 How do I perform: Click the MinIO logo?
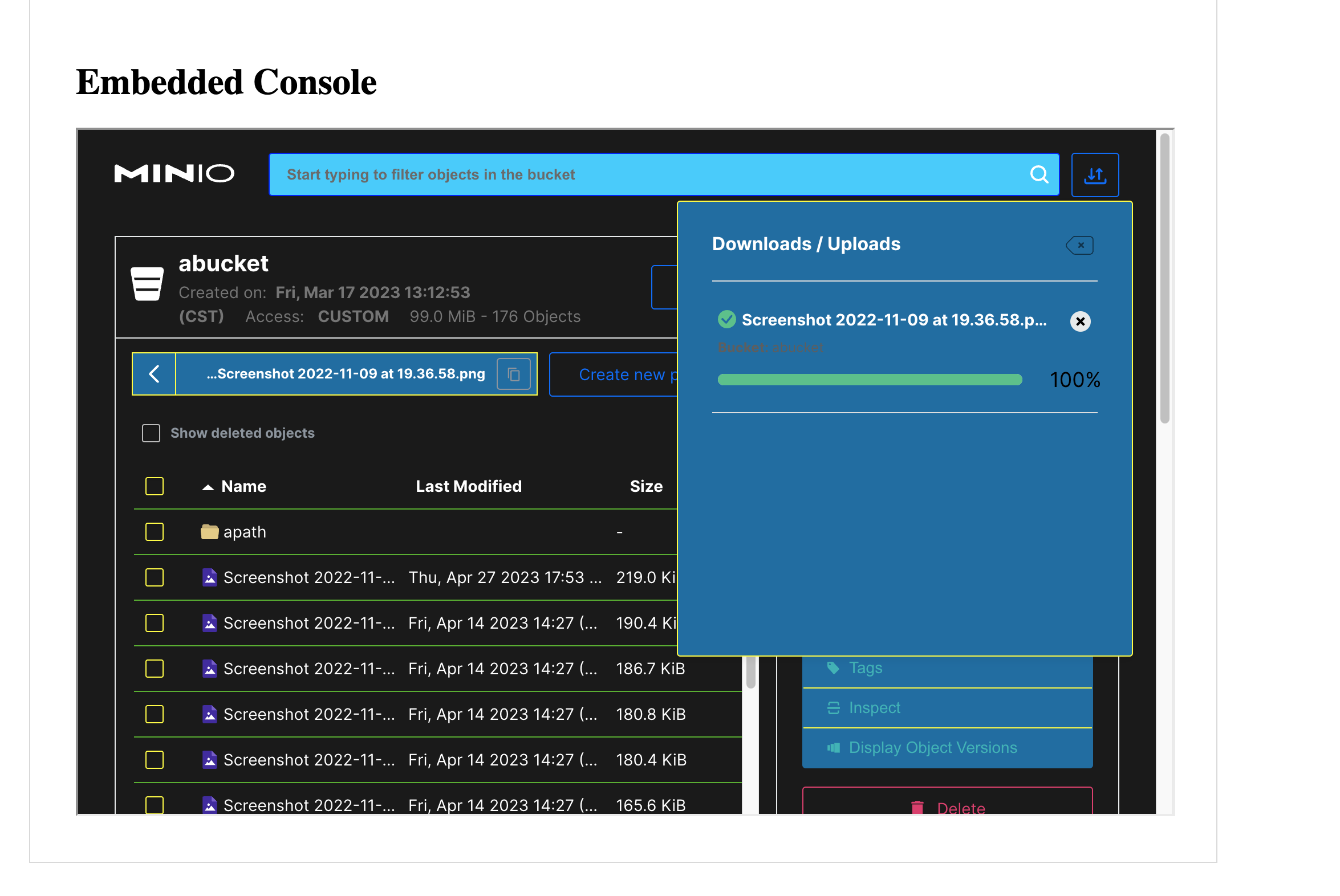(x=174, y=173)
